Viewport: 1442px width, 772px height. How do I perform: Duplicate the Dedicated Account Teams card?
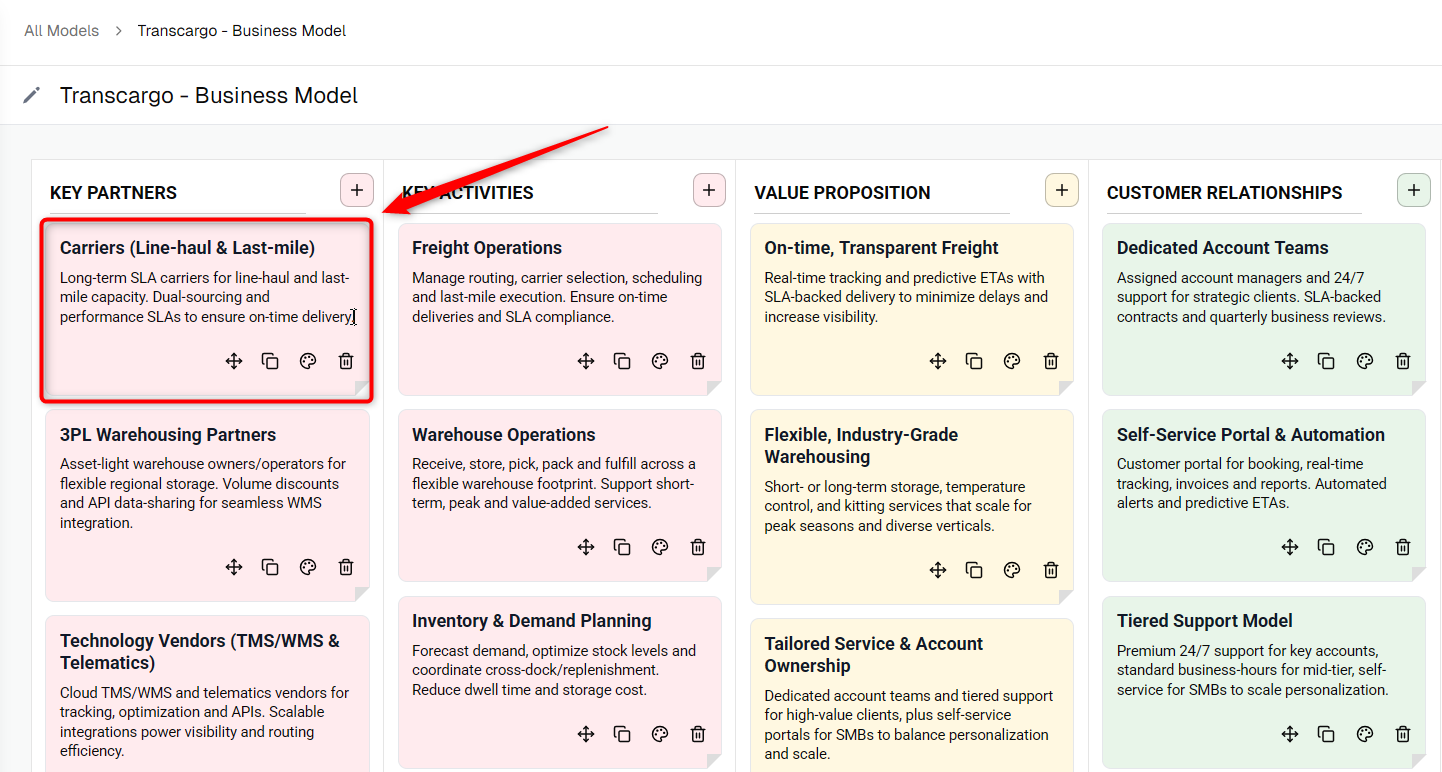1326,361
